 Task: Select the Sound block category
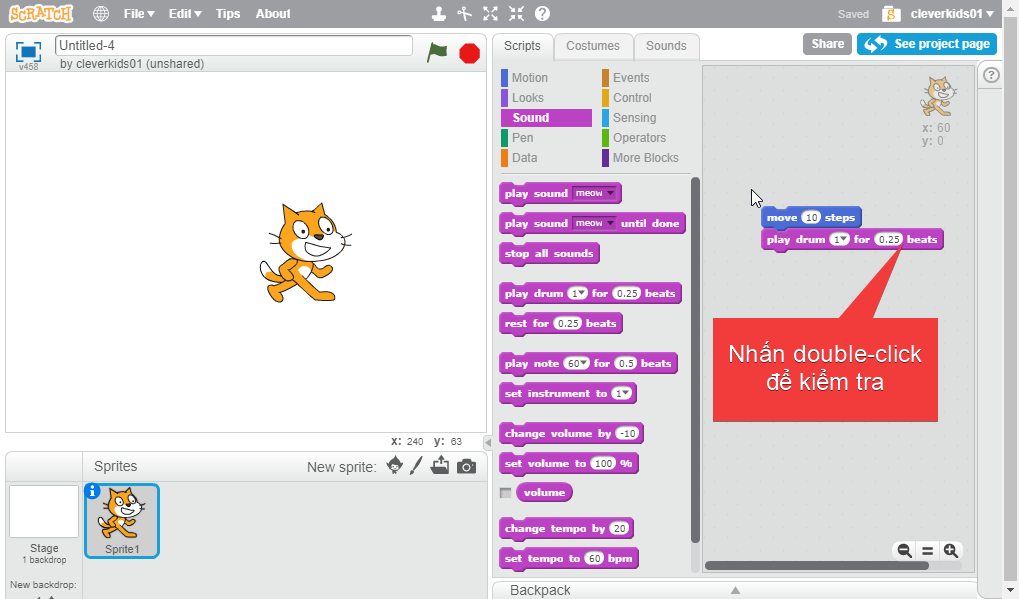tap(546, 118)
